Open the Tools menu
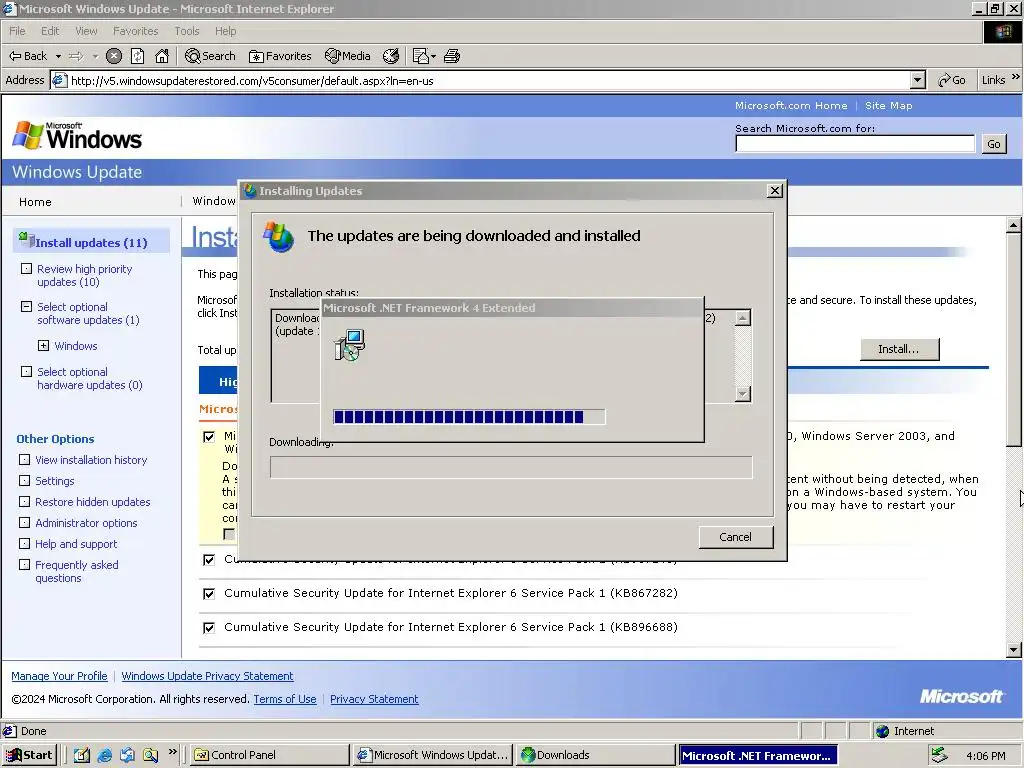The image size is (1024, 768). coord(186,31)
